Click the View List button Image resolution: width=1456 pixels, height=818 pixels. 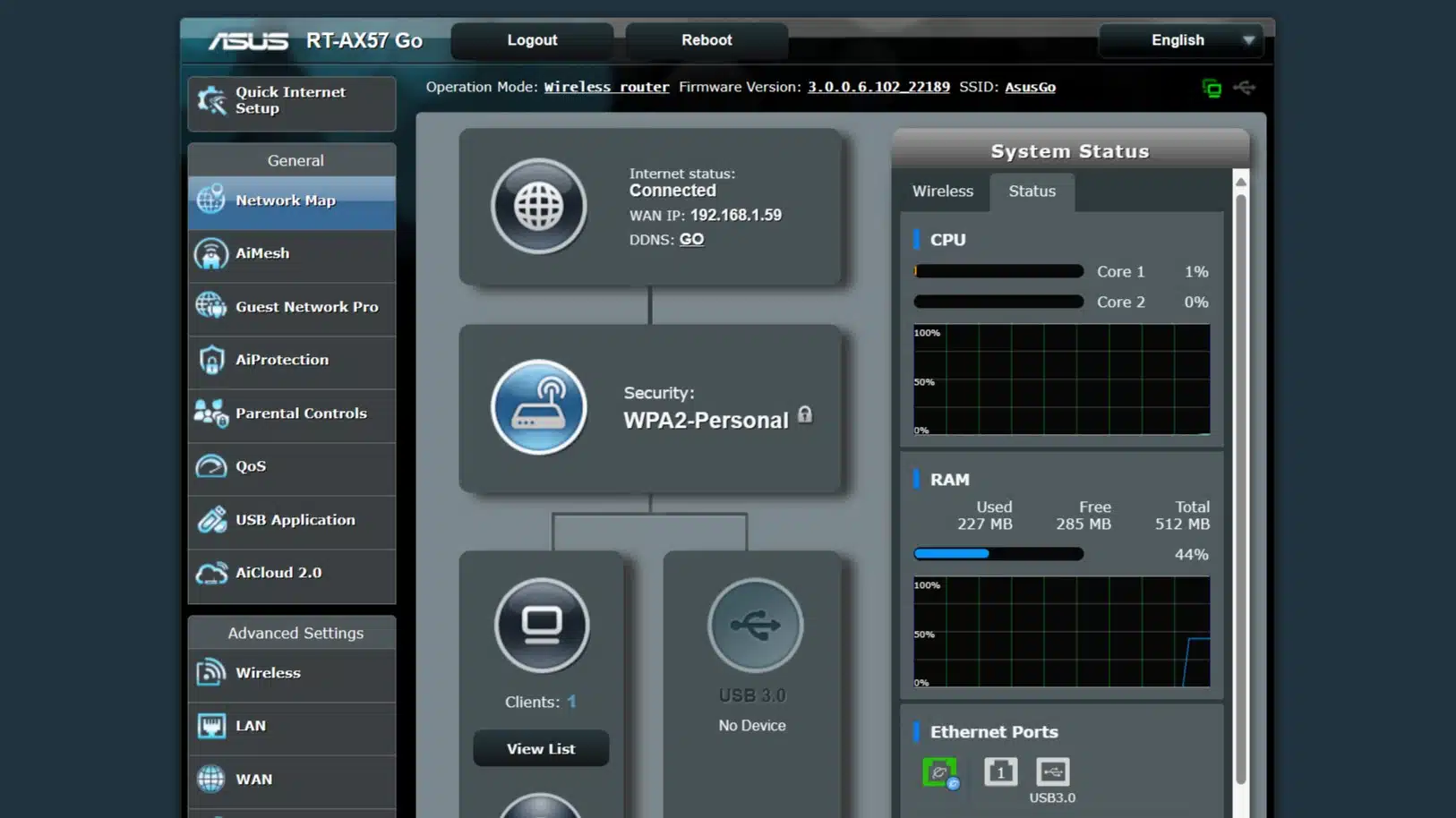click(x=541, y=748)
